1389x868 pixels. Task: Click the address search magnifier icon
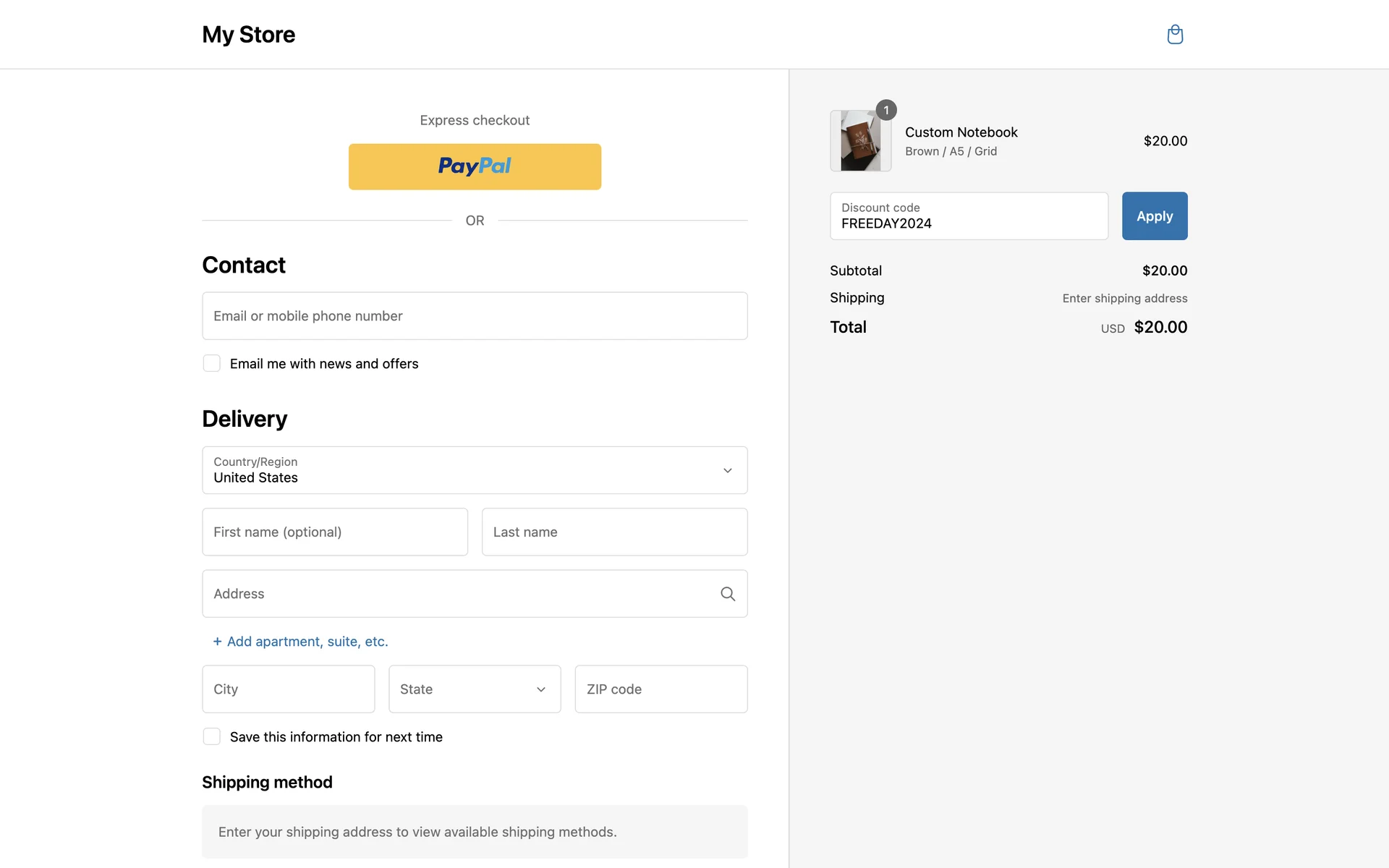point(728,594)
